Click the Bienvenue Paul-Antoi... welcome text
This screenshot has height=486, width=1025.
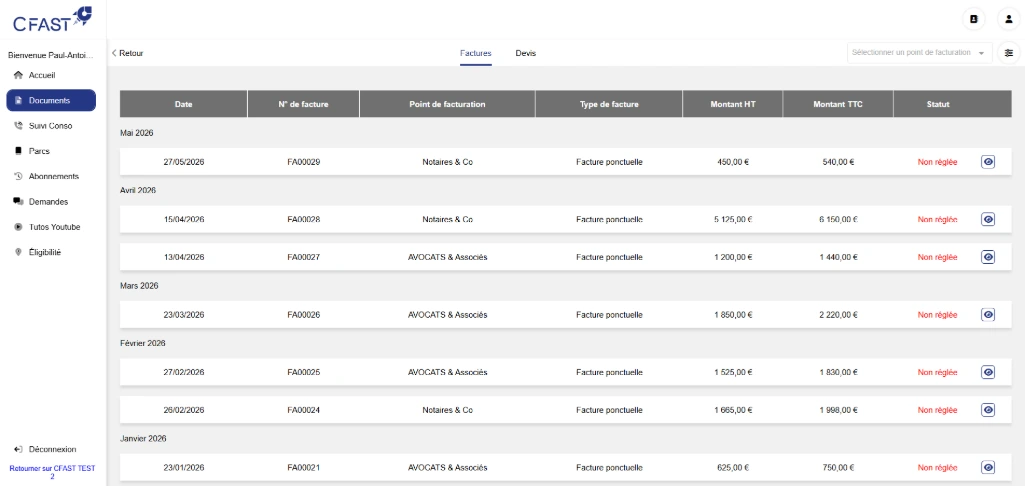[50, 56]
